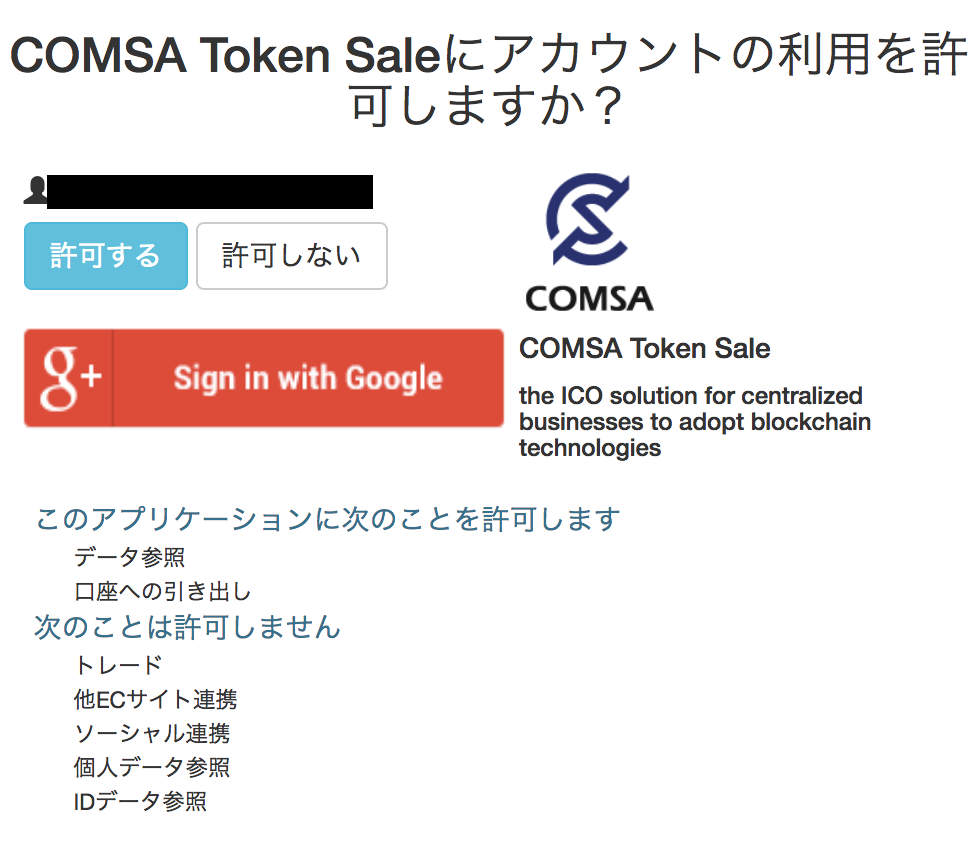The height and width of the screenshot is (842, 978).
Task: Click the 他ECサイト連携 list entry
Action: click(x=156, y=699)
